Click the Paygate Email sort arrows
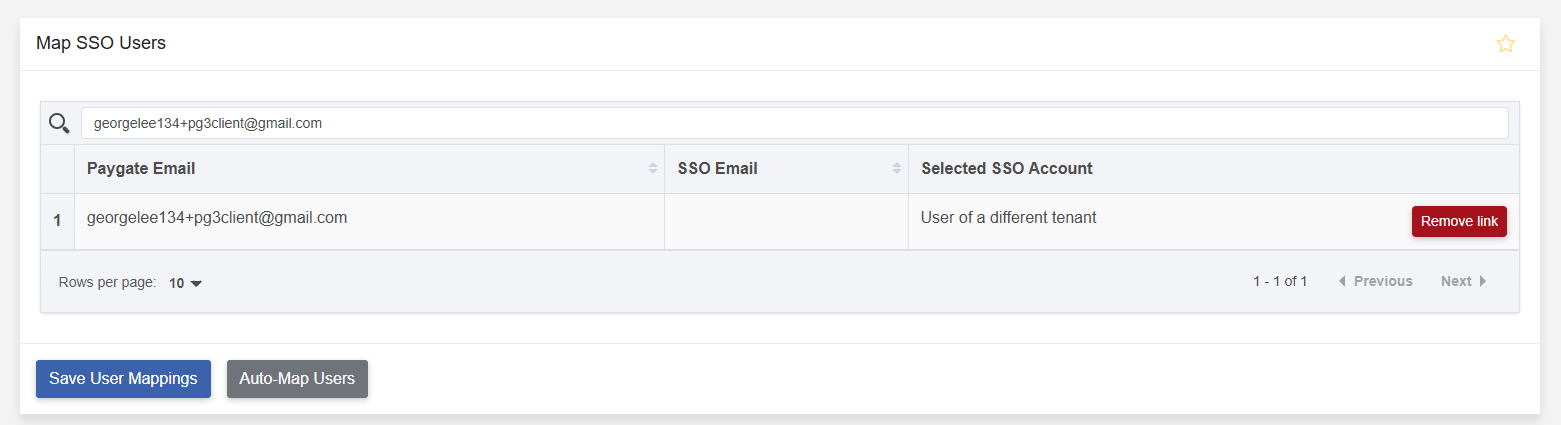 pos(653,169)
